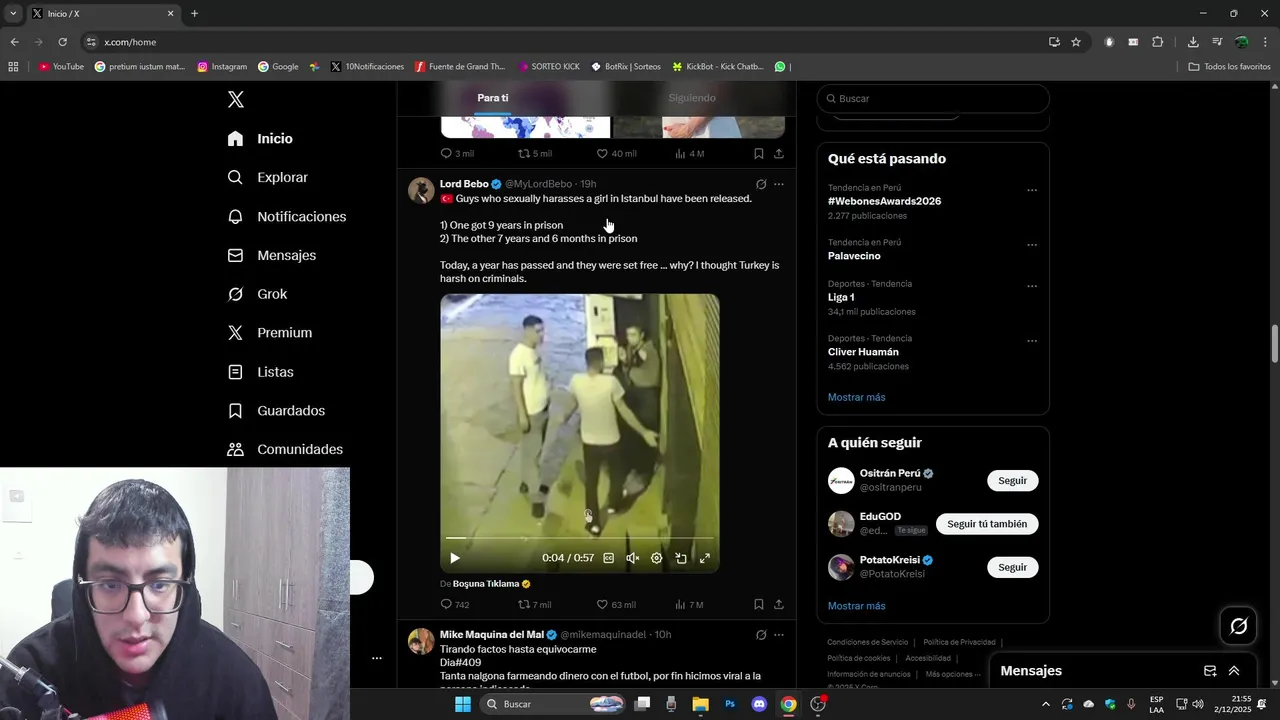This screenshot has width=1280, height=720.
Task: Open Chrome extensions puzzle icon
Action: (x=1157, y=42)
